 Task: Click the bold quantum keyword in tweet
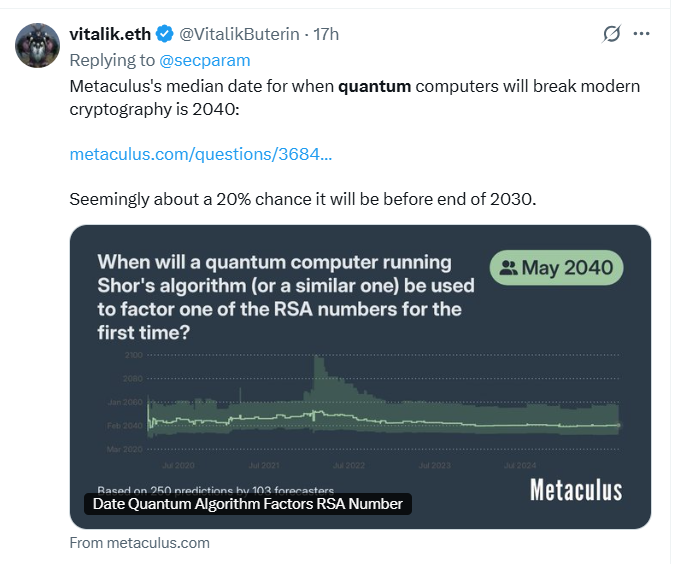coord(374,86)
